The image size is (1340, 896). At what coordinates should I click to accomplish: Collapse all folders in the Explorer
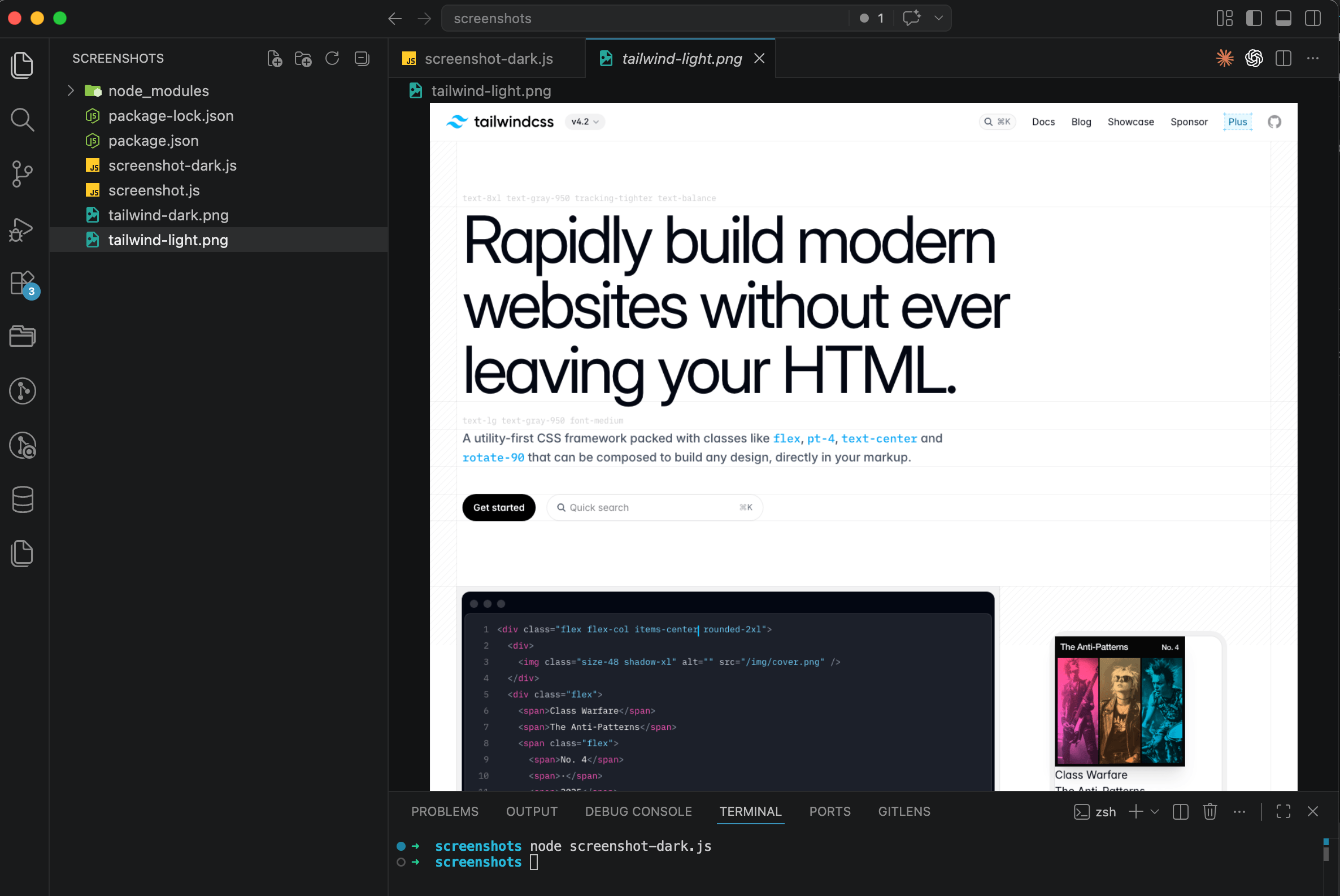tap(362, 58)
